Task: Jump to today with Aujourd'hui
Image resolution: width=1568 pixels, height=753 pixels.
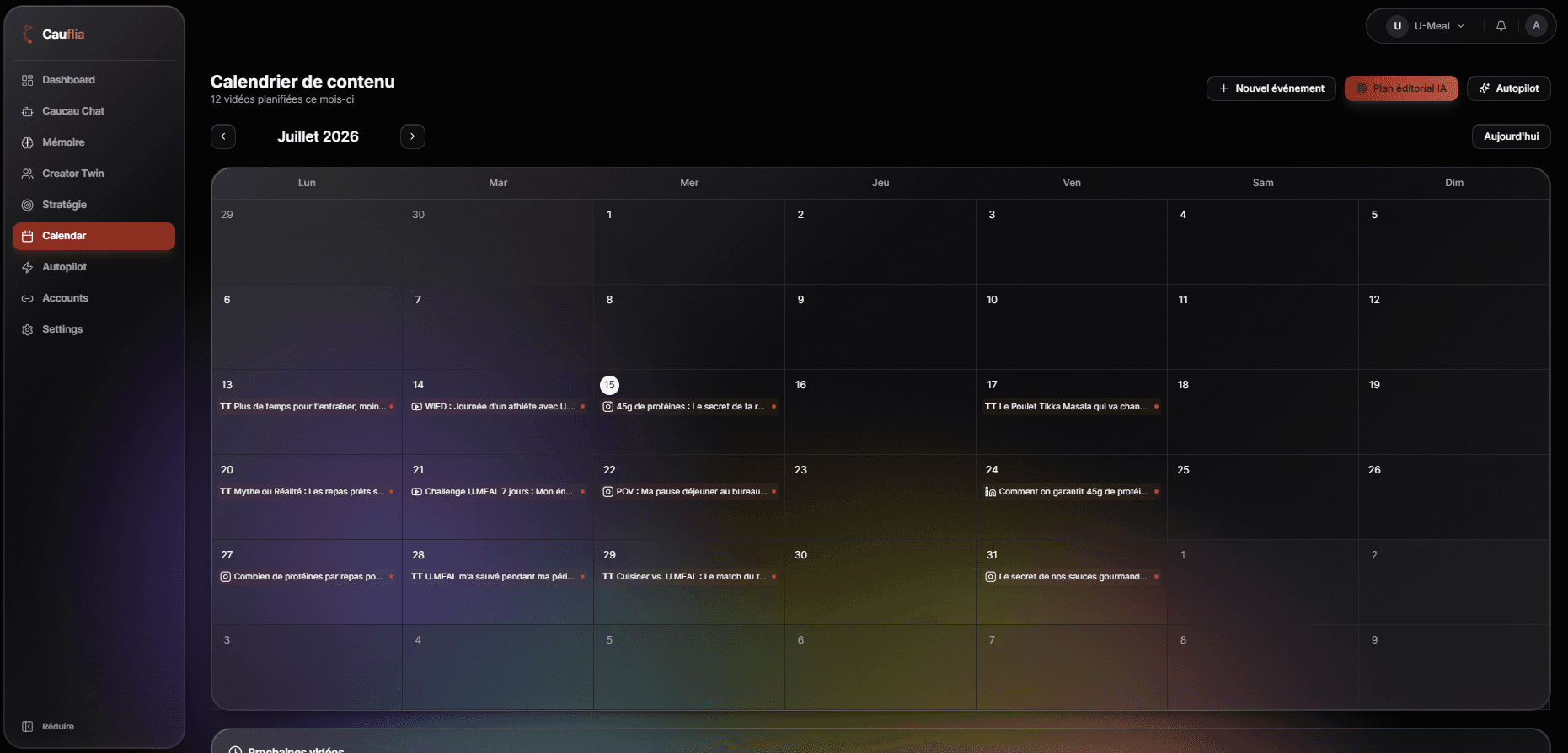Action: tap(1512, 136)
